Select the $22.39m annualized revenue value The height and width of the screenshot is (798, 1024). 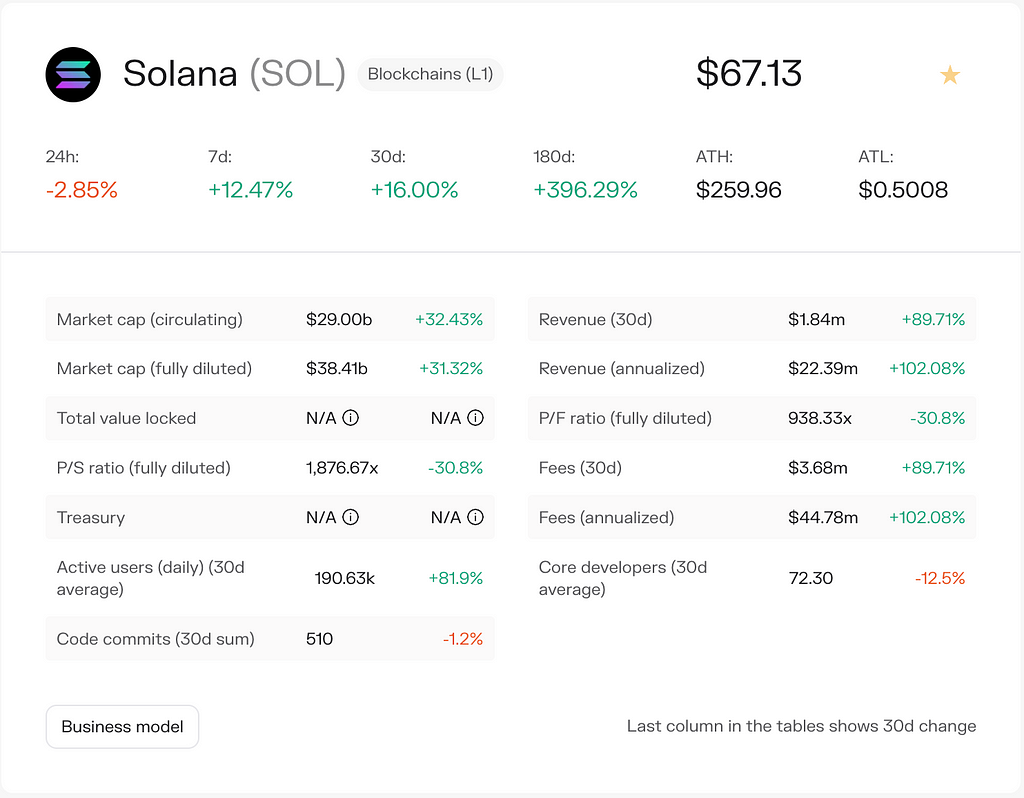coord(823,369)
